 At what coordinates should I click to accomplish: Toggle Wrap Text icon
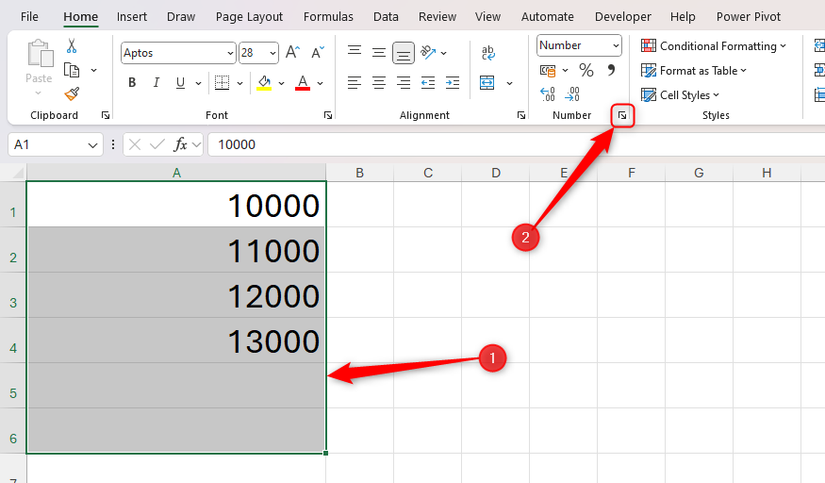click(x=488, y=53)
